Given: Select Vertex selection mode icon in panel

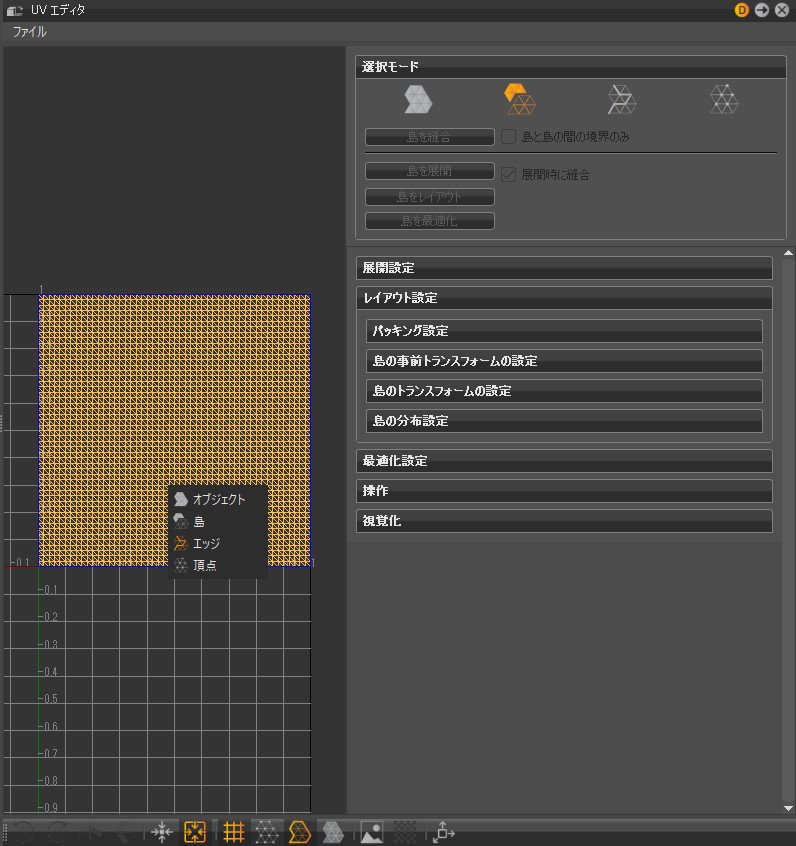Looking at the screenshot, I should [724, 99].
